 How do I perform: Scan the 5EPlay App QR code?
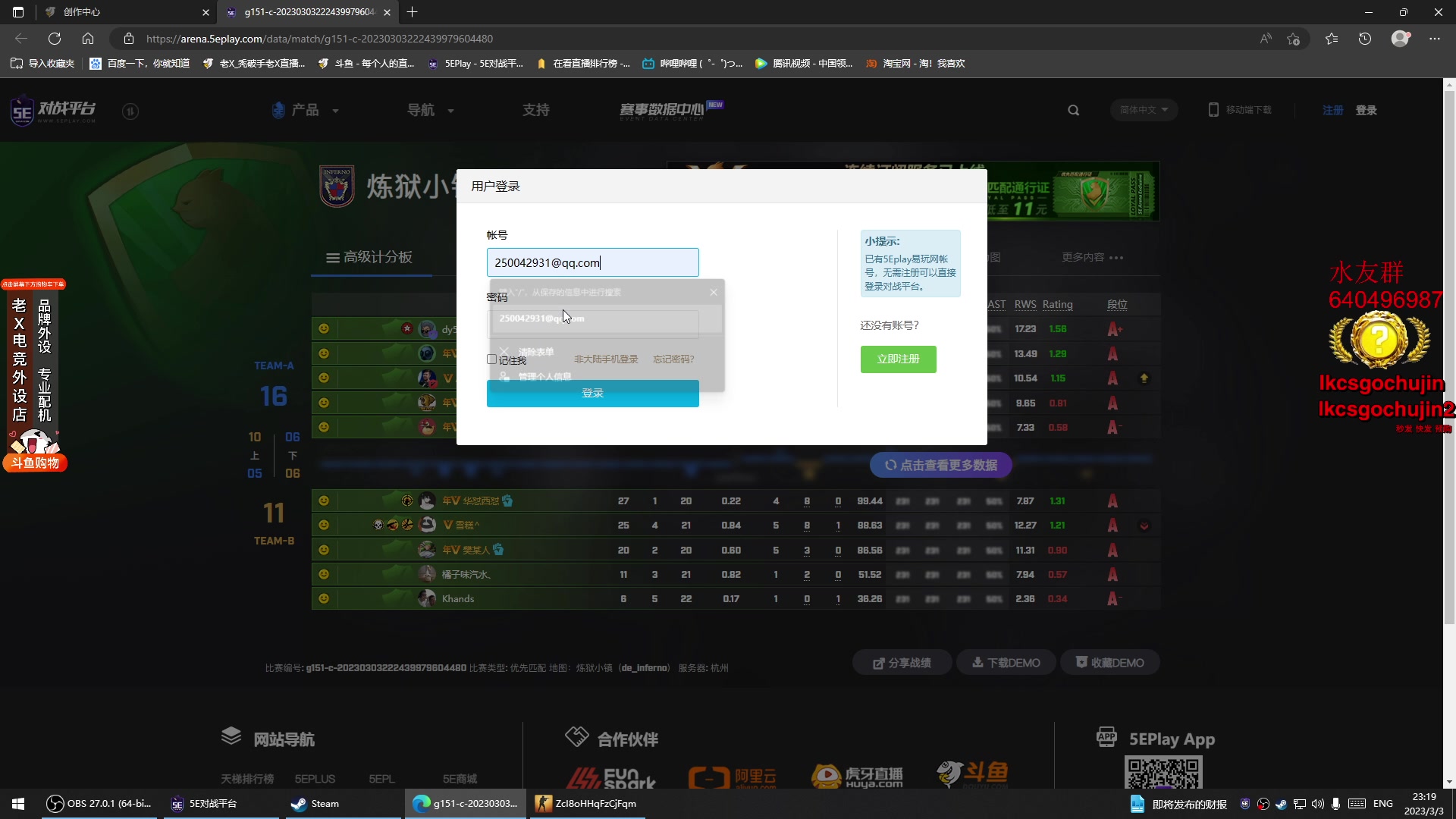(x=1163, y=773)
